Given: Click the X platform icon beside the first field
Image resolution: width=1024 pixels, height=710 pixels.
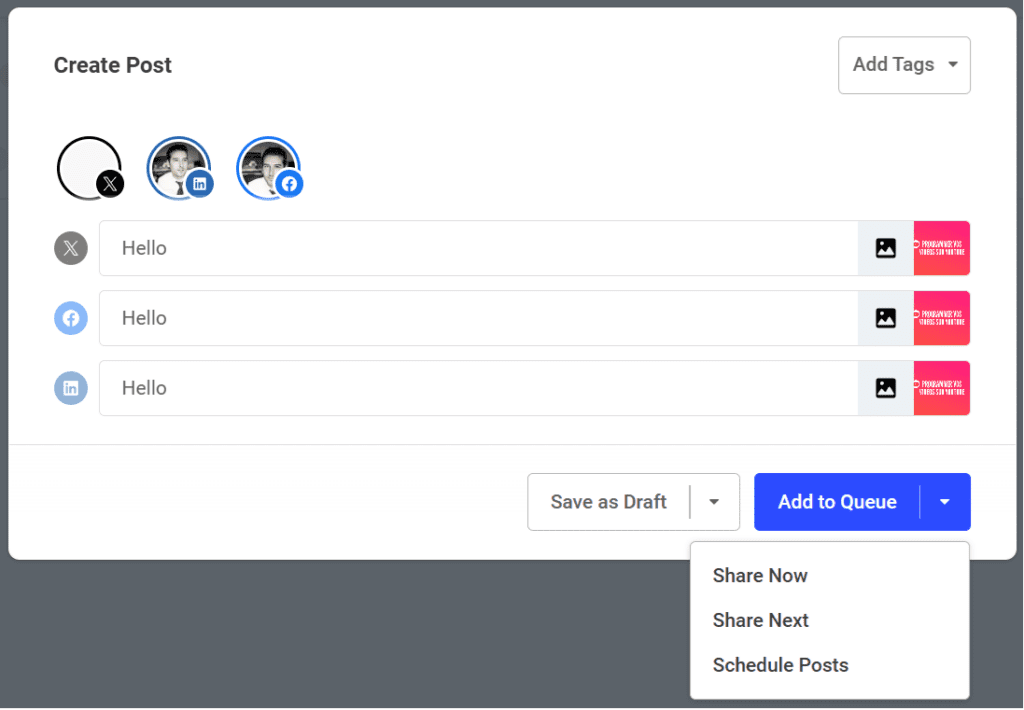Looking at the screenshot, I should [70, 247].
